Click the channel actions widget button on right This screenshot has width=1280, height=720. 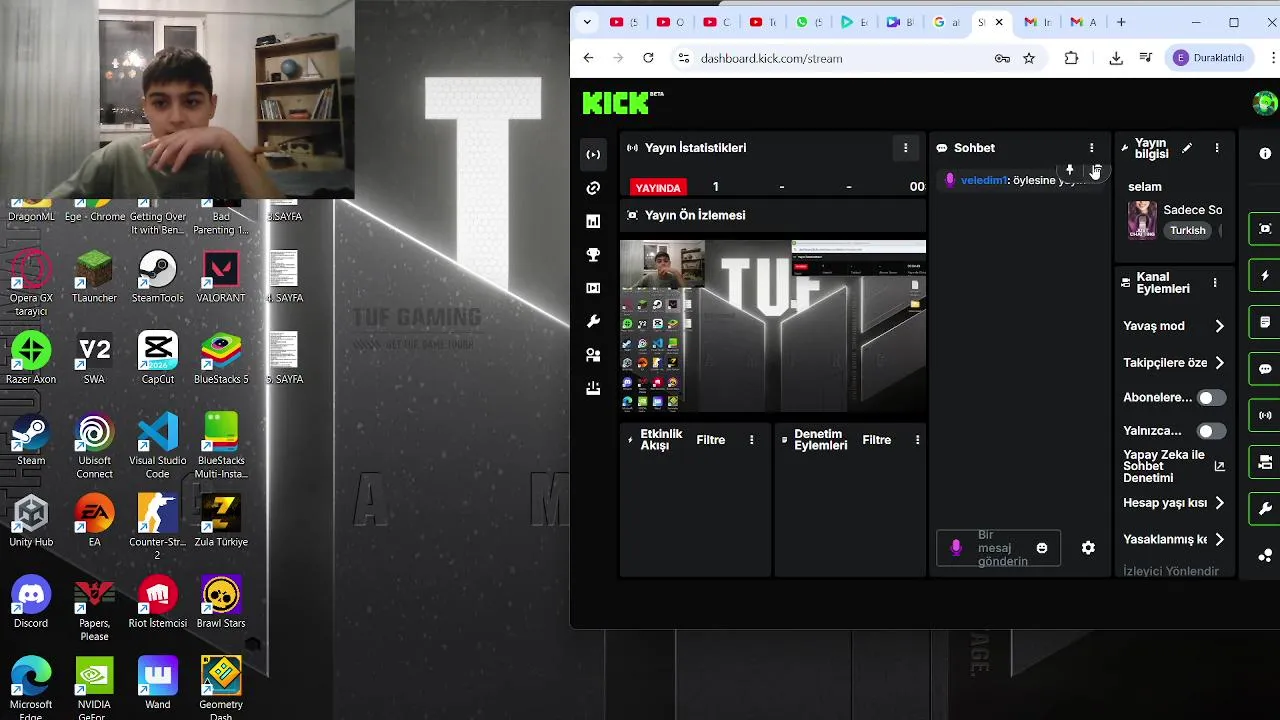click(1265, 462)
